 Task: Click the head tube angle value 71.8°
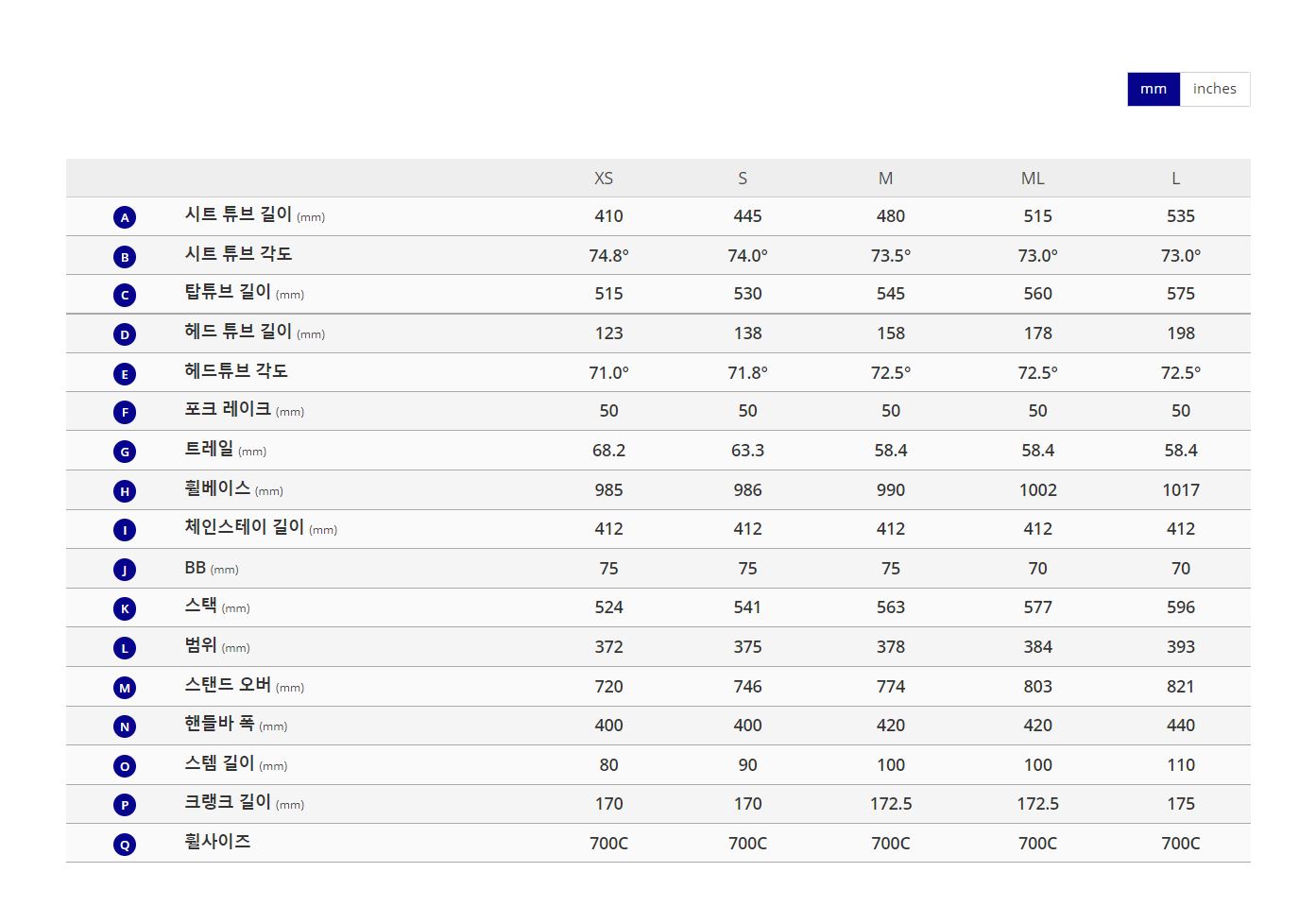tap(747, 373)
